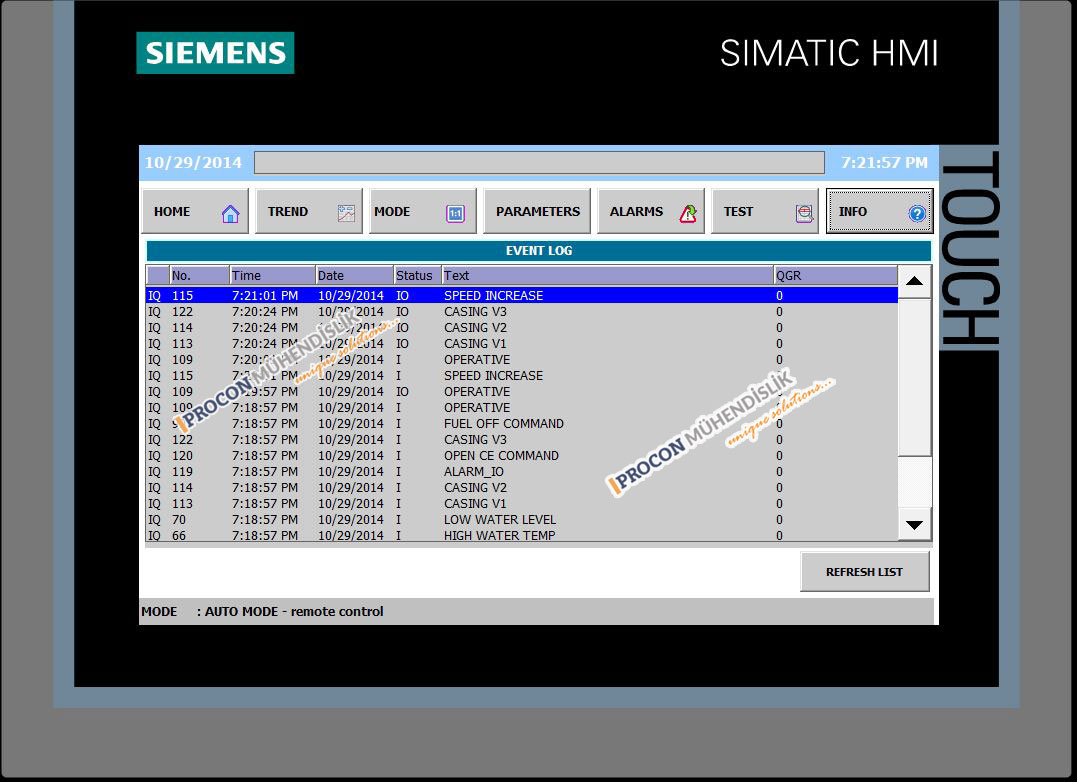Open the HOME screen
This screenshot has height=782, width=1077.
[195, 211]
